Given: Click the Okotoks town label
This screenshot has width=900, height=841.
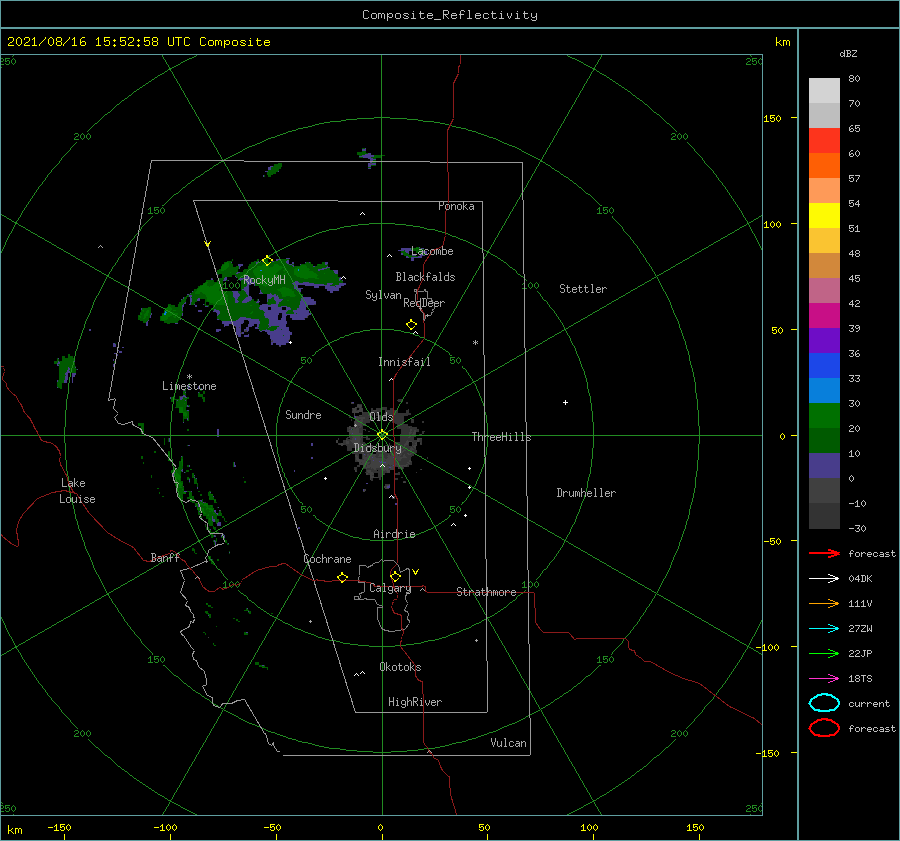Looking at the screenshot, I should (x=400, y=667).
